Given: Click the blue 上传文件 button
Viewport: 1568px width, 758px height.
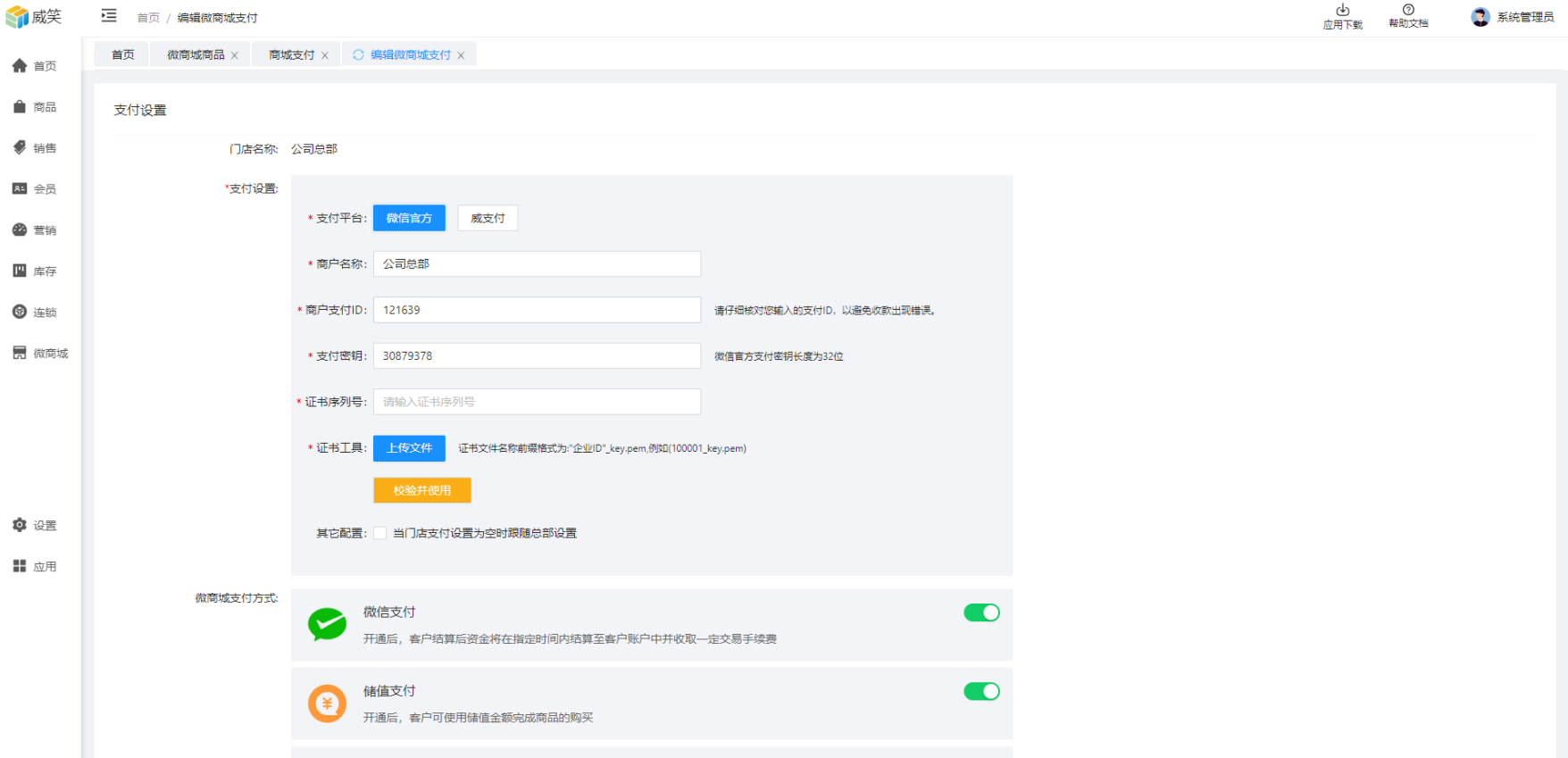Looking at the screenshot, I should pyautogui.click(x=409, y=448).
